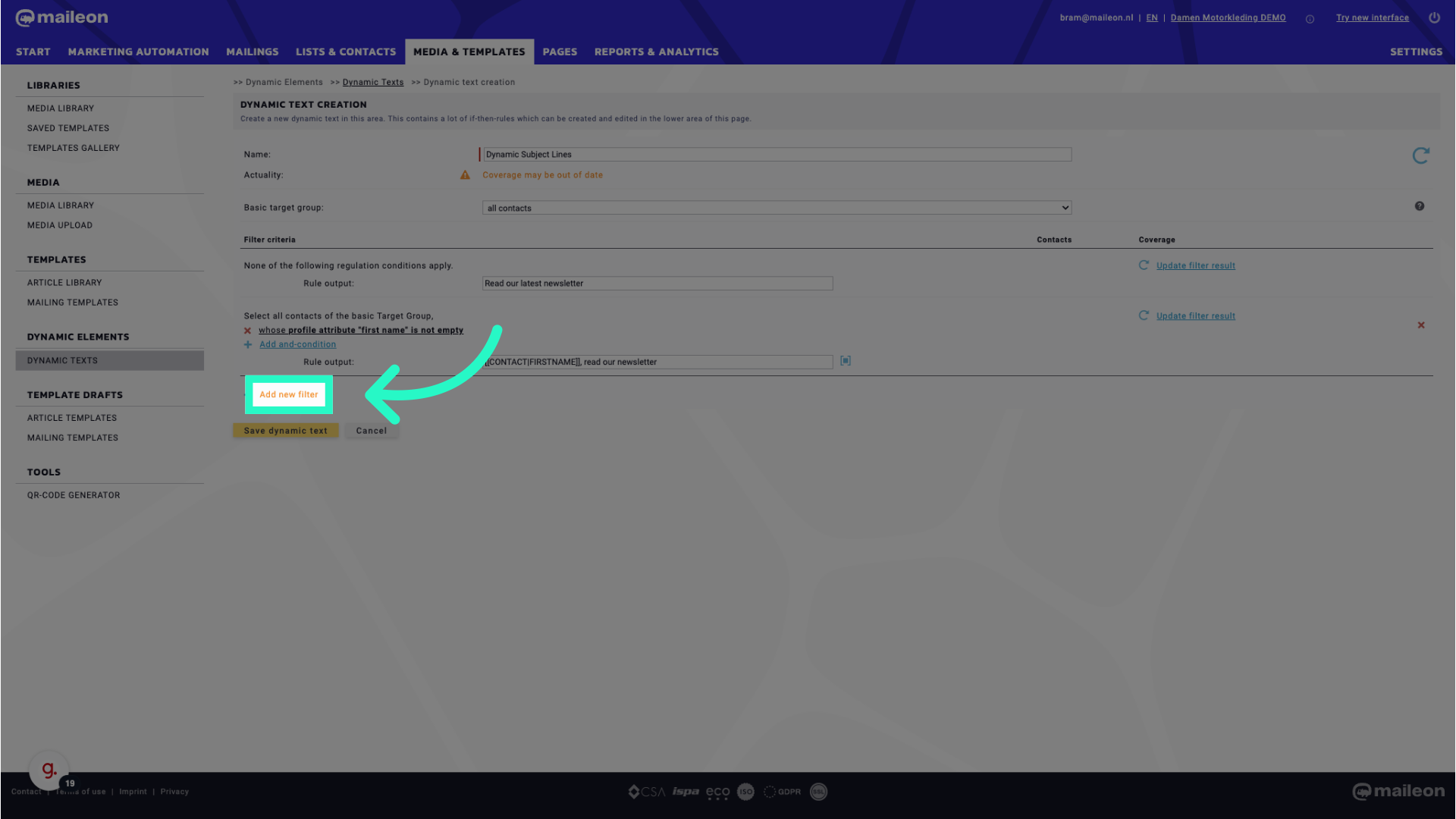Select DYNAMIC TEXTS in sidebar
The width and height of the screenshot is (1456, 819).
(x=110, y=360)
